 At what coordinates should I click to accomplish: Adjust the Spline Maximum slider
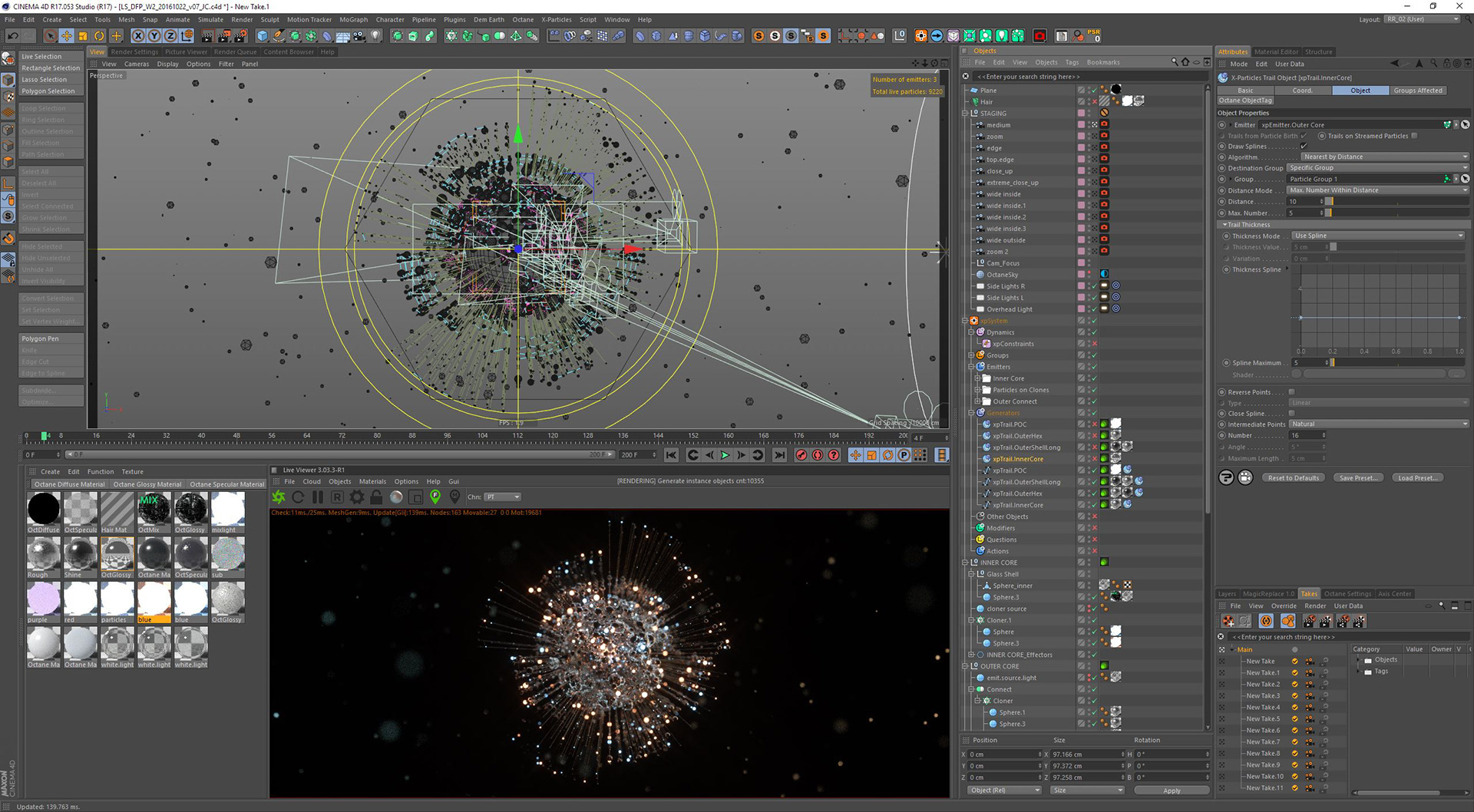click(1397, 362)
